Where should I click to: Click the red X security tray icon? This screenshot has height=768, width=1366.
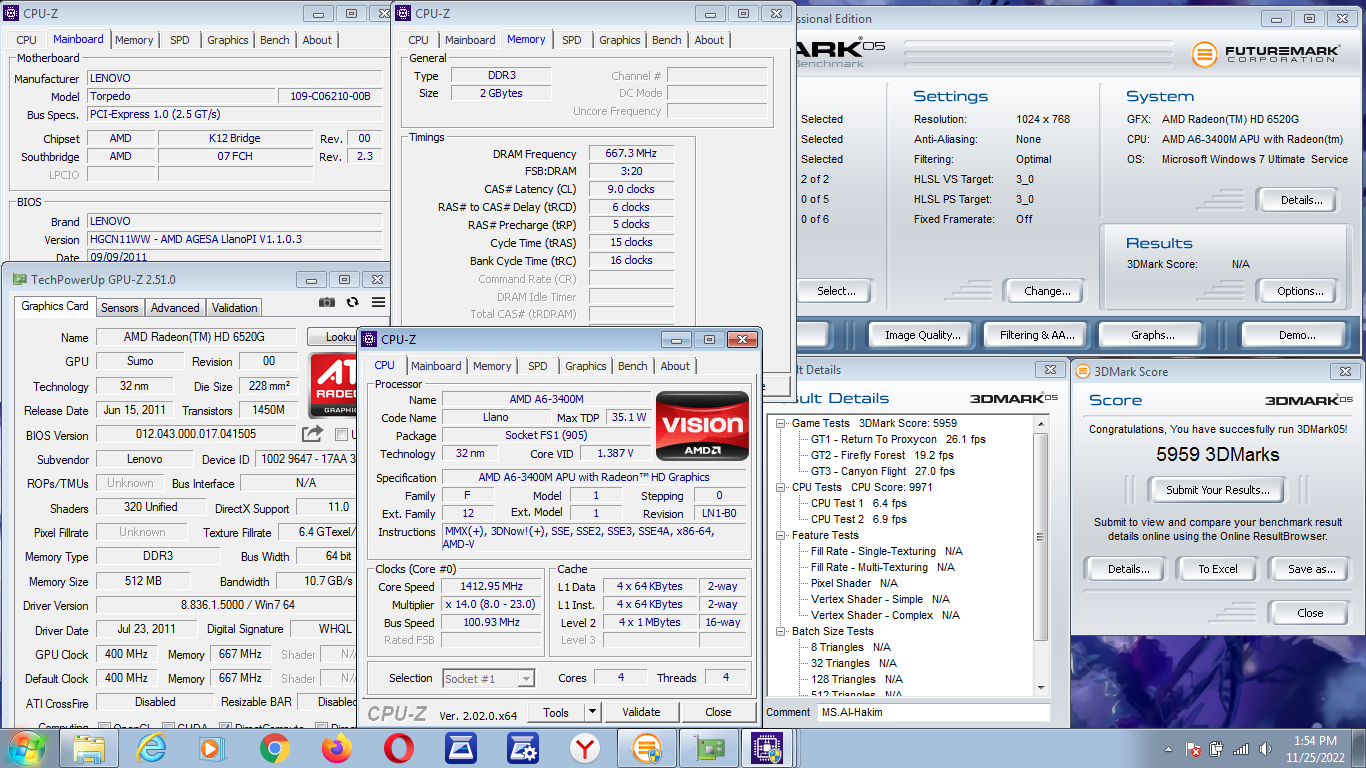click(1193, 749)
